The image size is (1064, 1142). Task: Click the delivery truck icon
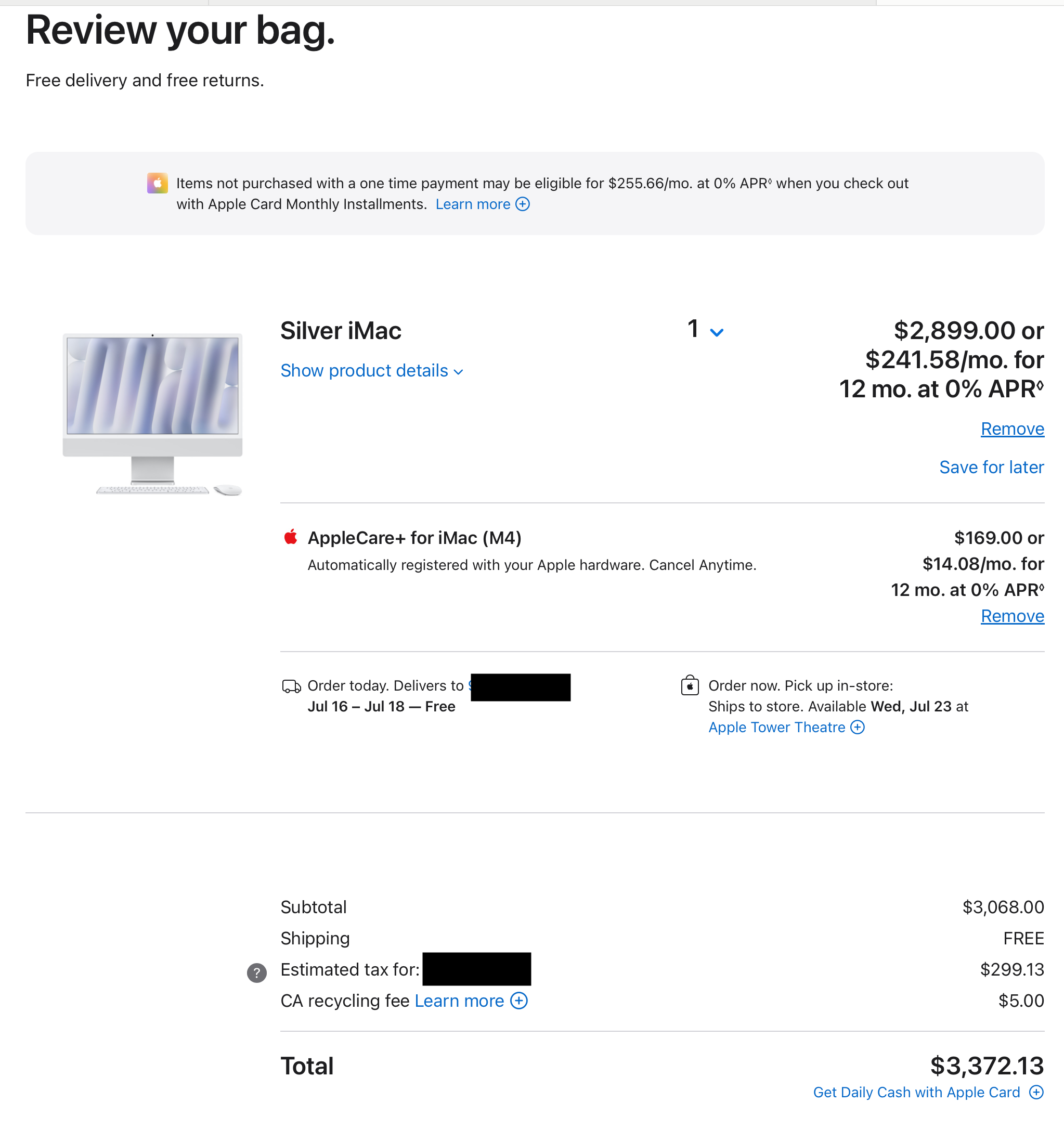291,686
